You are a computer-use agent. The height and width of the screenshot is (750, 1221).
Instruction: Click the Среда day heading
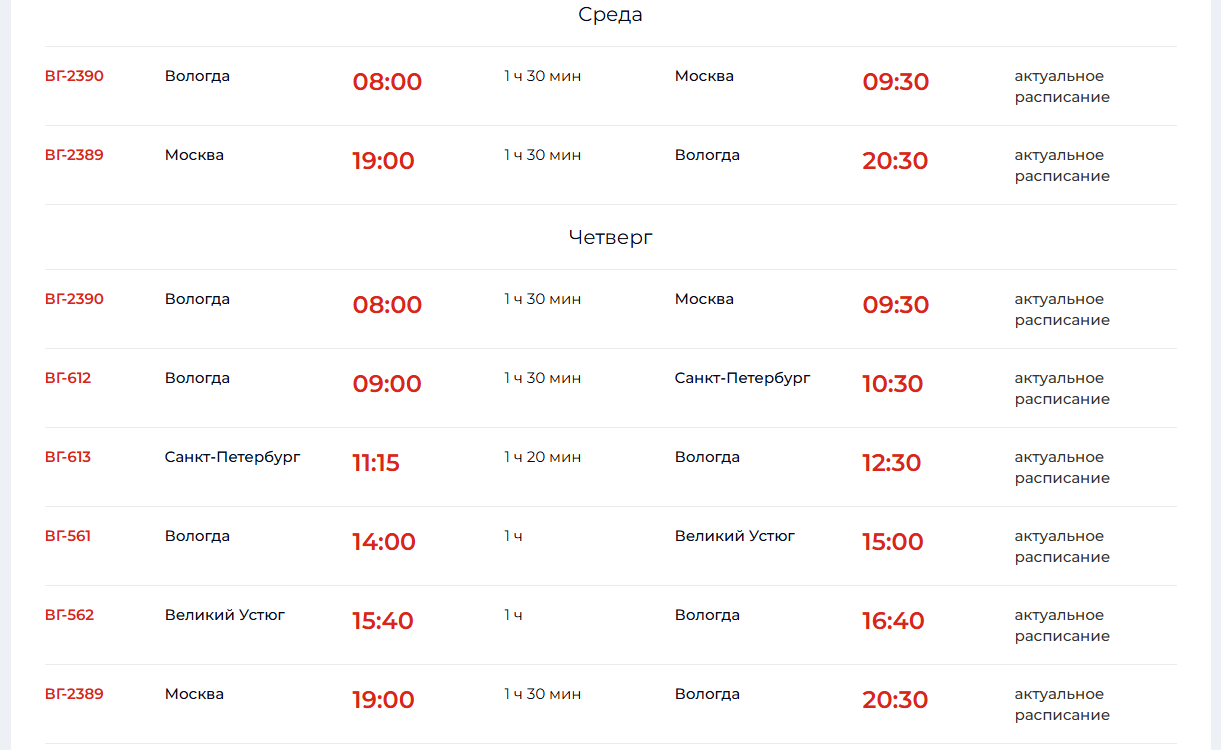point(610,15)
